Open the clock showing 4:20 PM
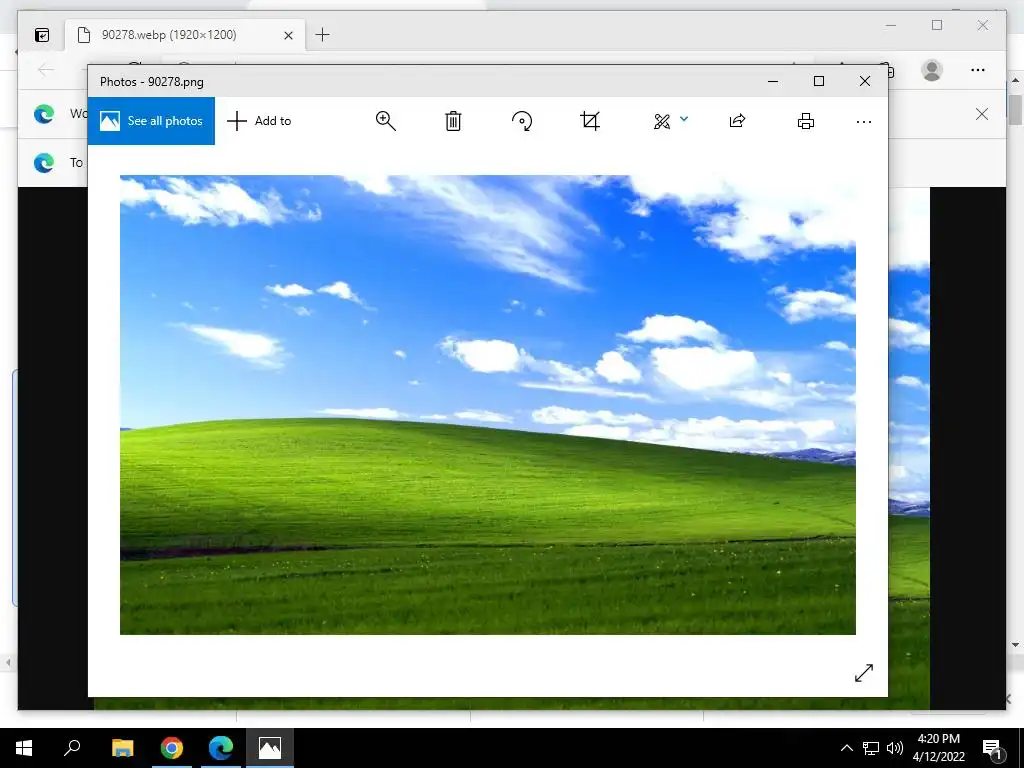1024x768 pixels. 938,748
